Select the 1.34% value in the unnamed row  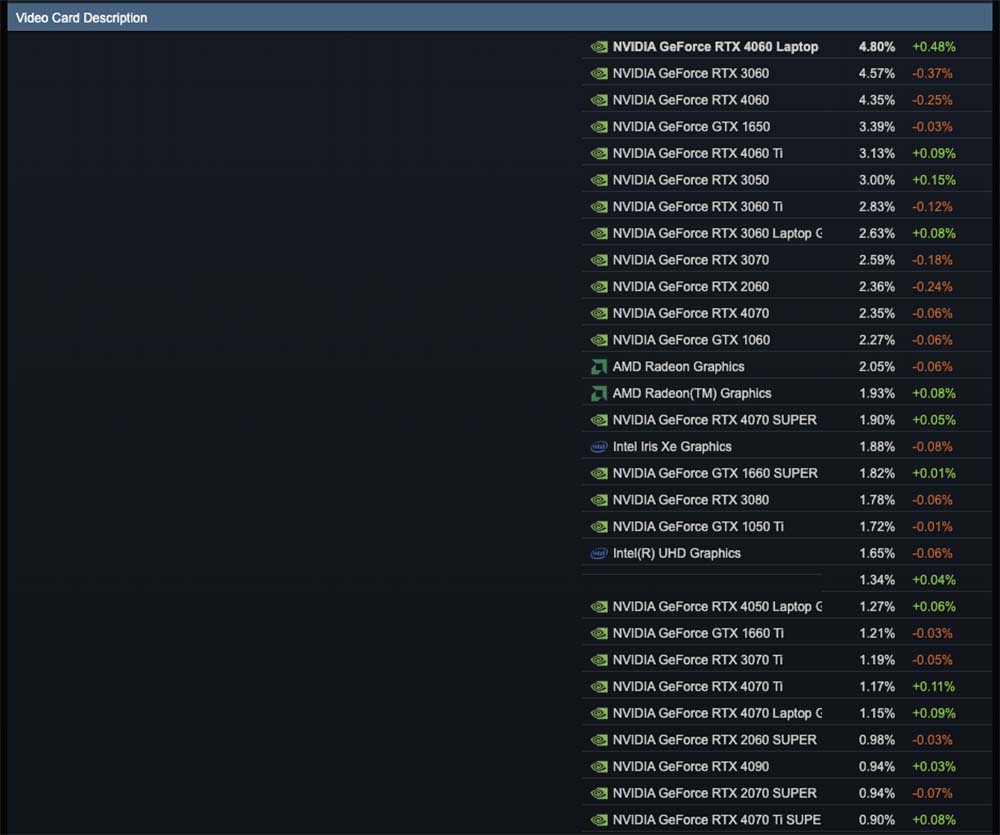pos(876,580)
